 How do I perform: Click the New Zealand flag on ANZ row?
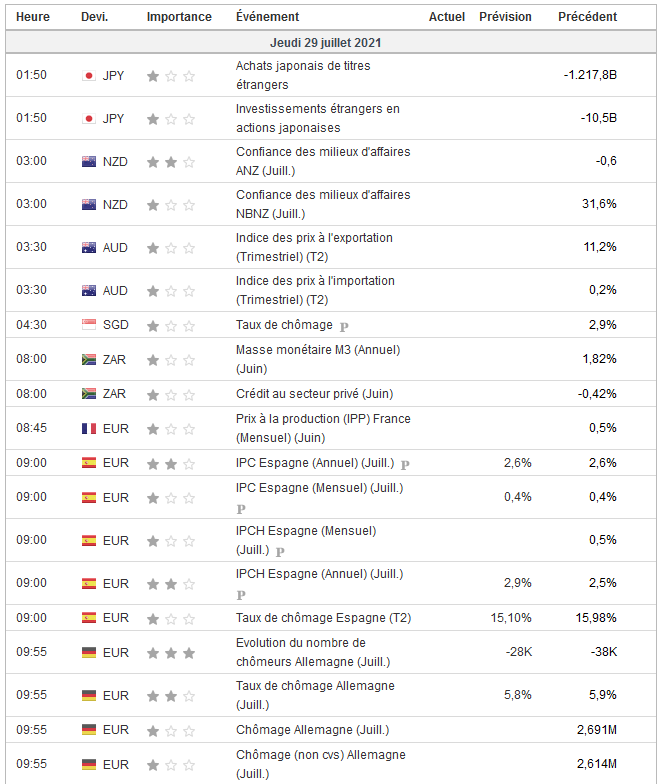click(x=88, y=161)
